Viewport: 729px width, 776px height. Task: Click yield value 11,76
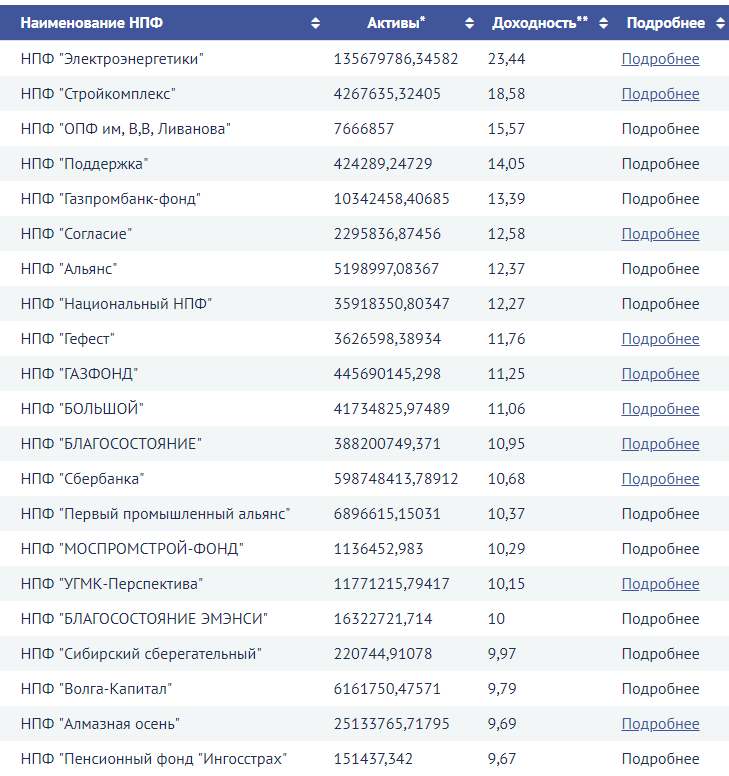click(506, 339)
